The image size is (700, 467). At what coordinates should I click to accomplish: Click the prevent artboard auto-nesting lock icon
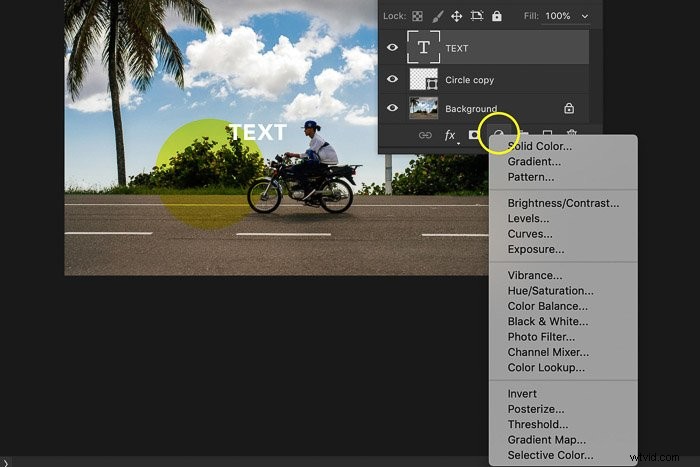[476, 16]
